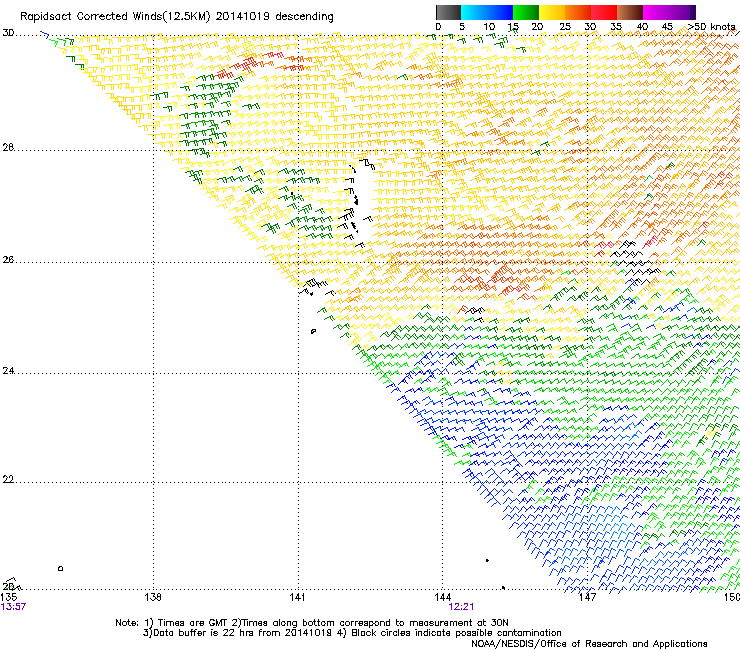The width and height of the screenshot is (740, 650).
Task: Click the gray 0–5 knots legend swatch
Action: tap(448, 12)
